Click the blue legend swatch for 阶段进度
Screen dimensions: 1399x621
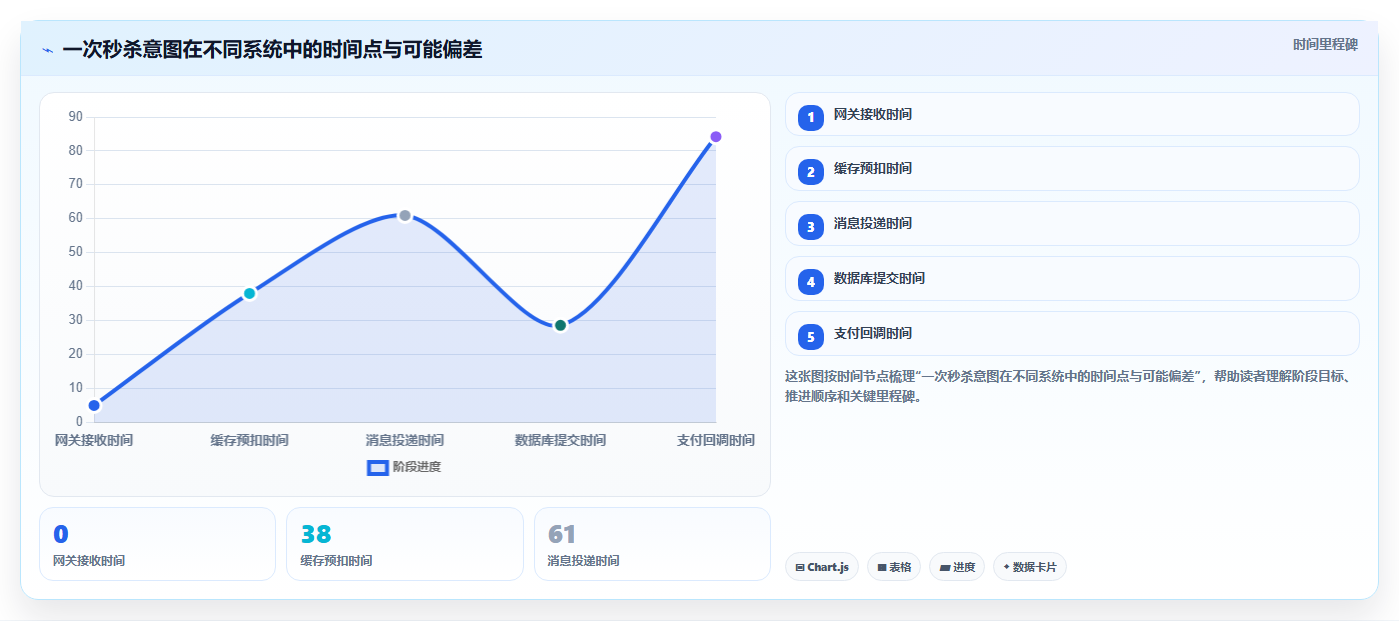(377, 467)
